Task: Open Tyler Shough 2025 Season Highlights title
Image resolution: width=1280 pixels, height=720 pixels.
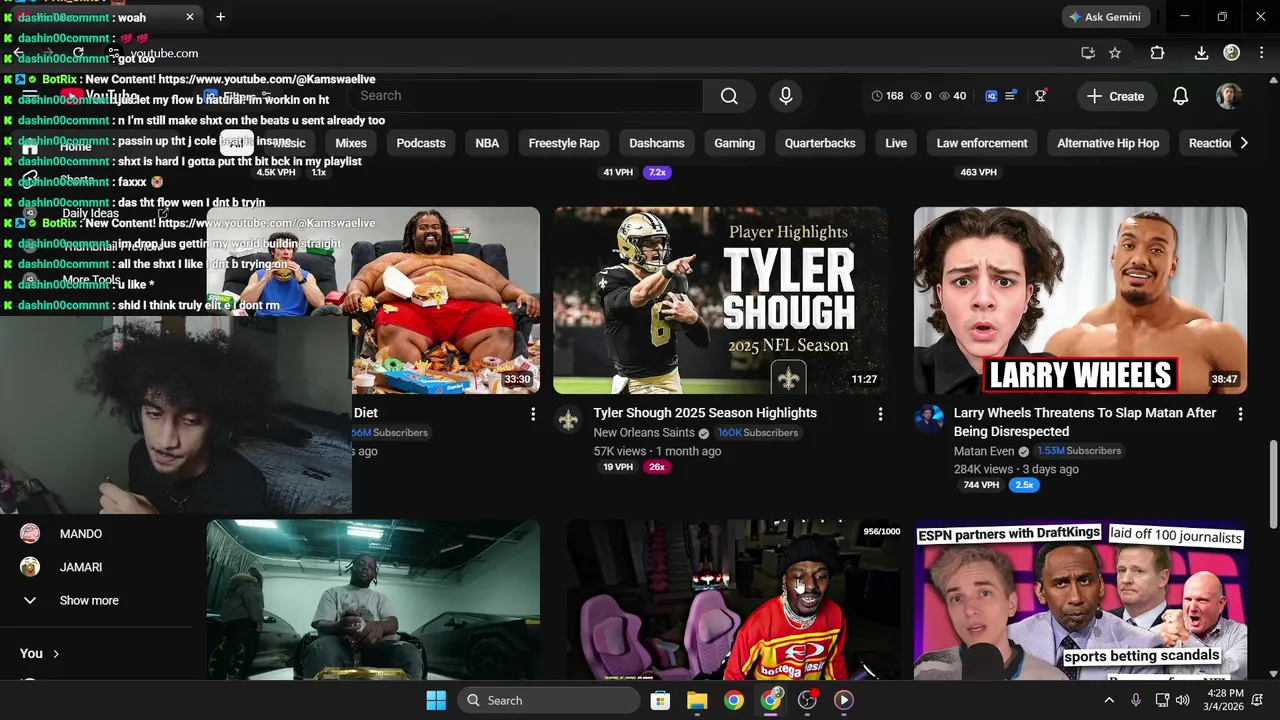Action: pyautogui.click(x=705, y=413)
